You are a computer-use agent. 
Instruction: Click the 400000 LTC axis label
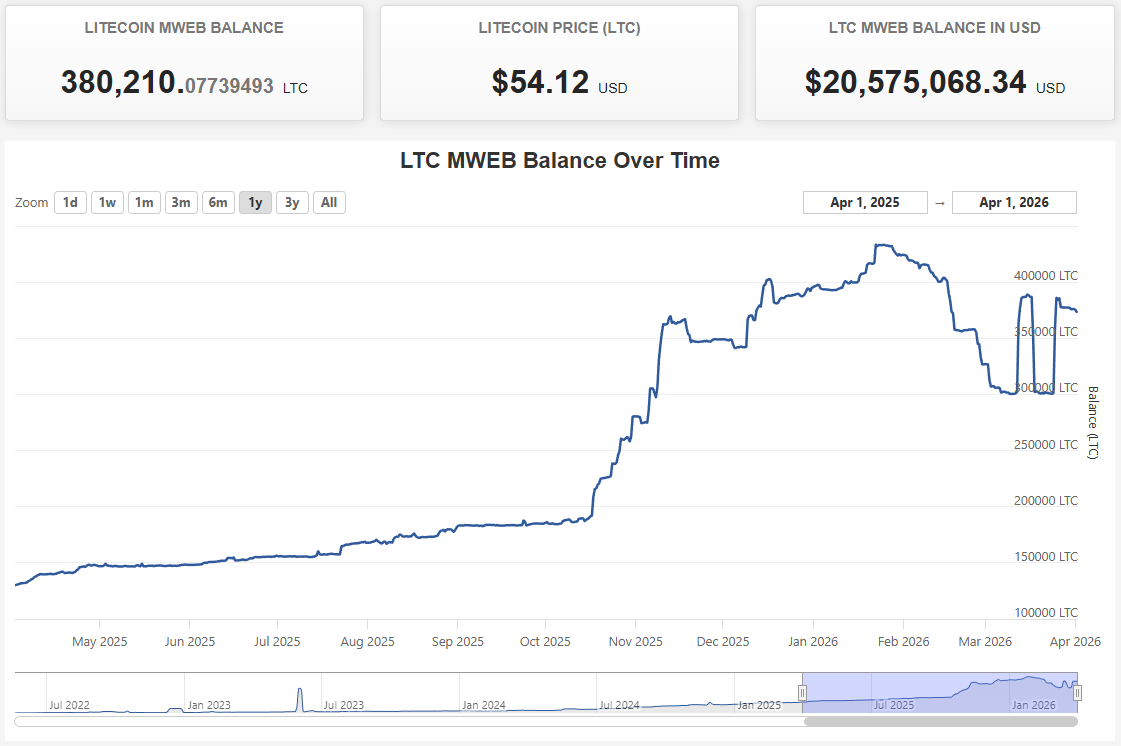point(1045,275)
